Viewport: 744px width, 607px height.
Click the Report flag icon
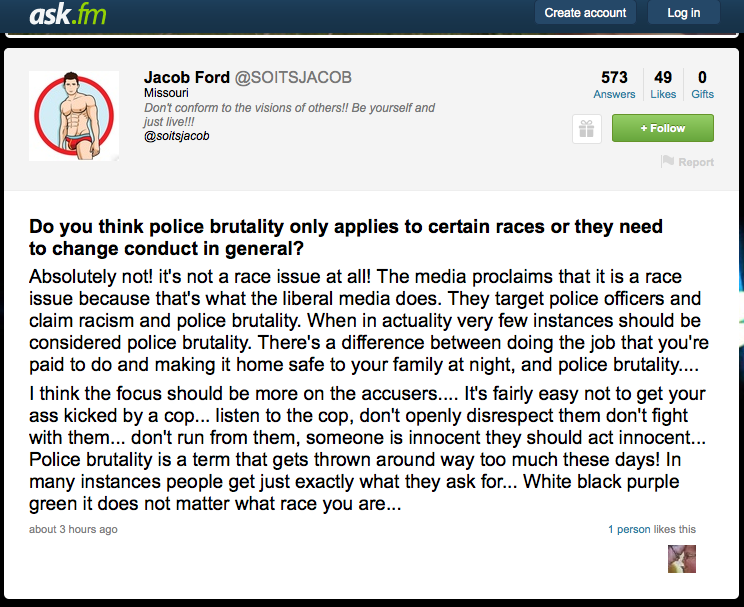pyautogui.click(x=667, y=161)
